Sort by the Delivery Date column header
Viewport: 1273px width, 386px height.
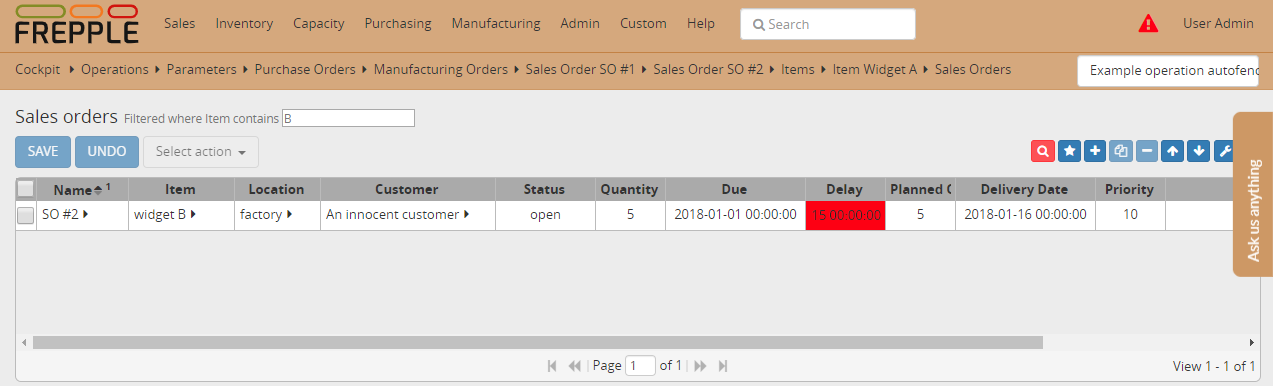pyautogui.click(x=1024, y=189)
